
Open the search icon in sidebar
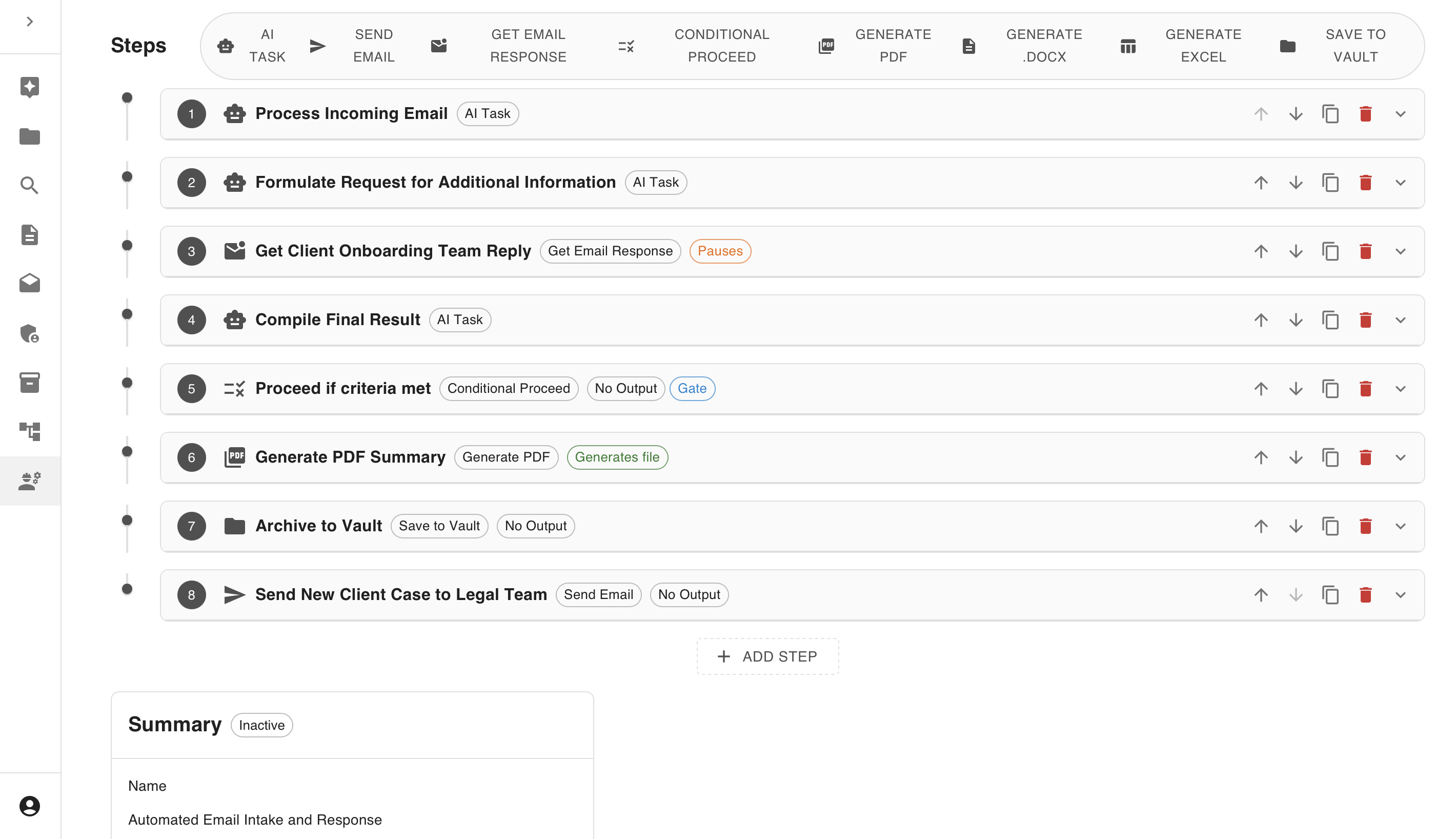pos(29,186)
